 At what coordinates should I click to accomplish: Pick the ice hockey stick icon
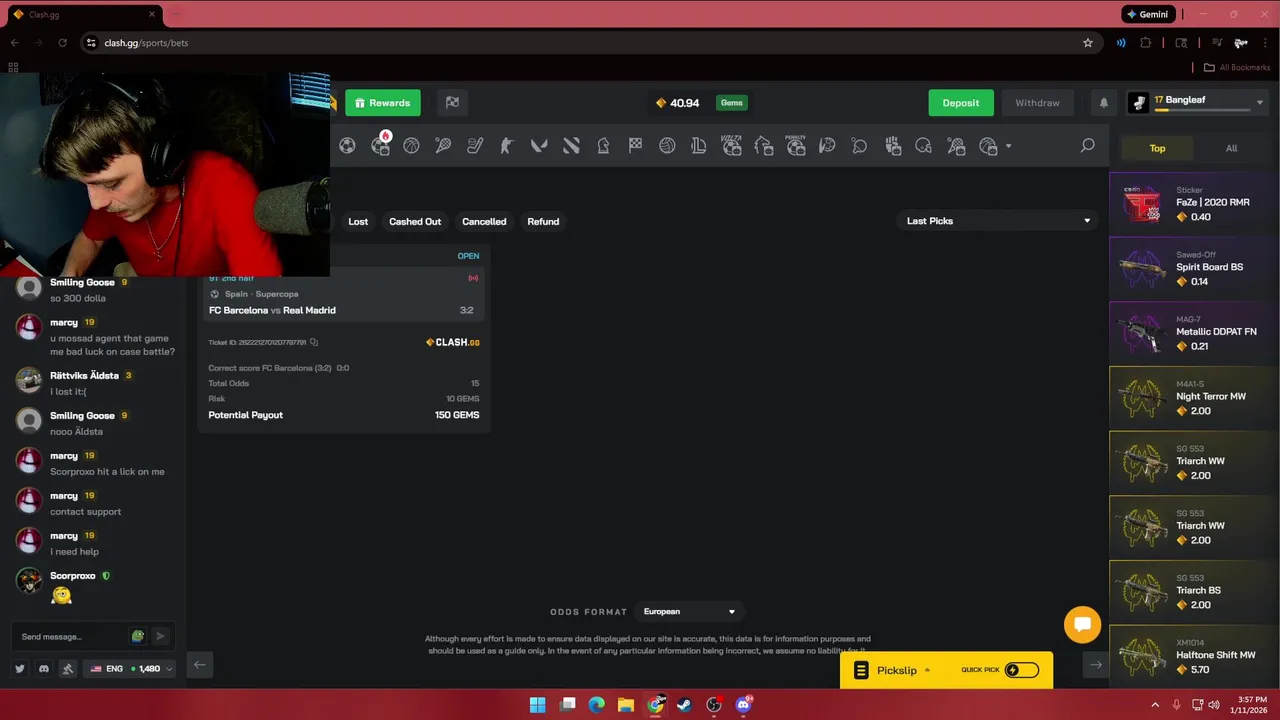click(475, 146)
